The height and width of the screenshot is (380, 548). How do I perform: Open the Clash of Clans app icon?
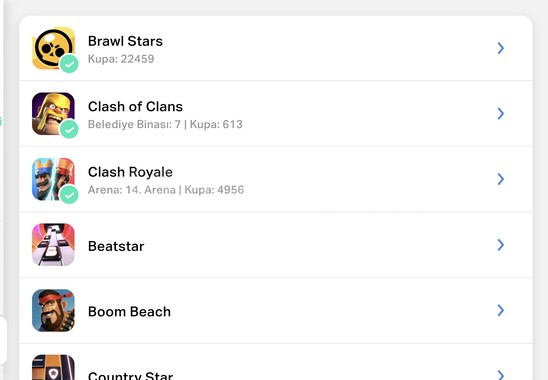(x=53, y=114)
